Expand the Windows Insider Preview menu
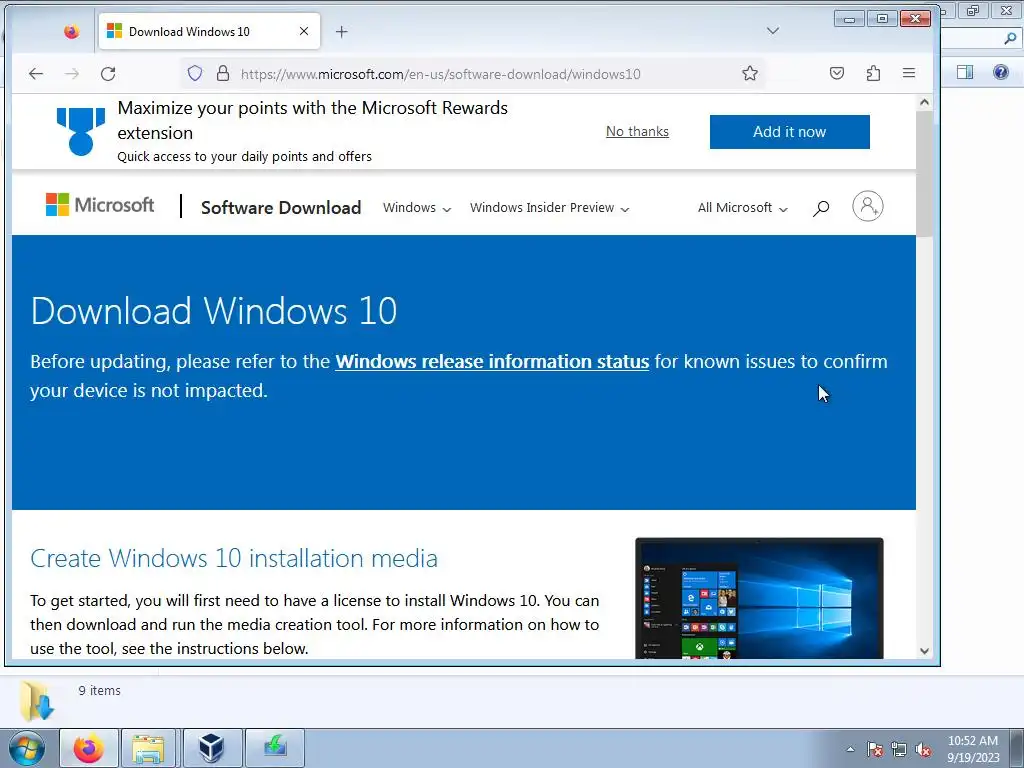The height and width of the screenshot is (768, 1024). (549, 208)
